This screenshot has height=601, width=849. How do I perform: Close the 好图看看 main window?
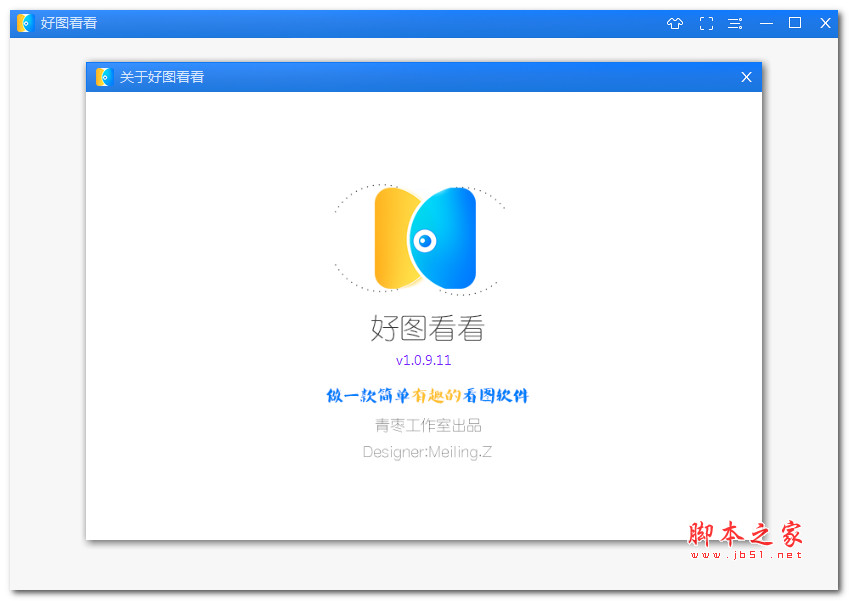(825, 23)
